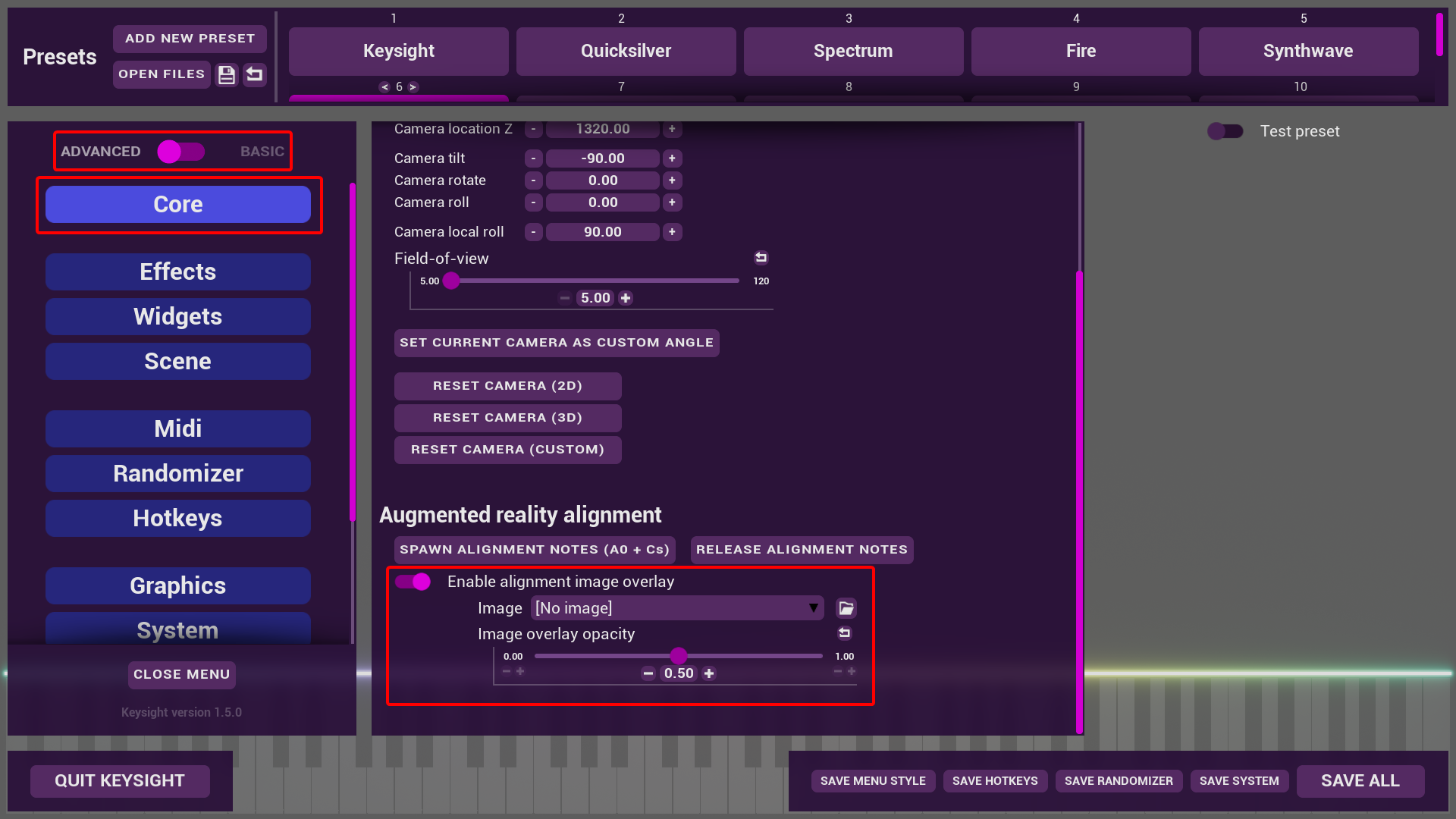This screenshot has height=819, width=1456.
Task: Toggle the Advanced/Basic mode switch
Action: pos(180,152)
